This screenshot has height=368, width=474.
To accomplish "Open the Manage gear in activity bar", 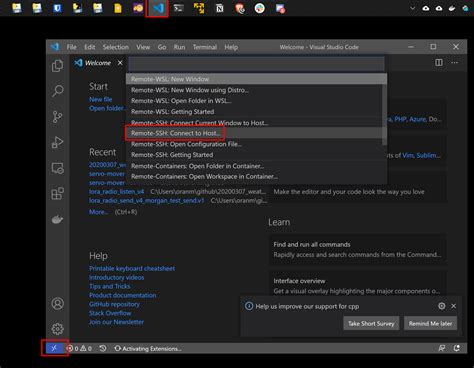I will 57,329.
